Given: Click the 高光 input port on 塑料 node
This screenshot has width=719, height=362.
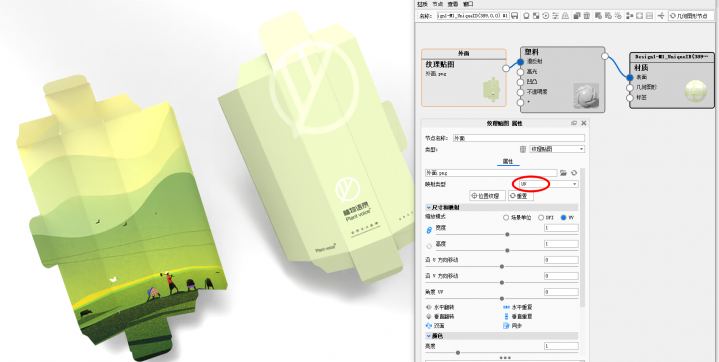Looking at the screenshot, I should [520, 72].
